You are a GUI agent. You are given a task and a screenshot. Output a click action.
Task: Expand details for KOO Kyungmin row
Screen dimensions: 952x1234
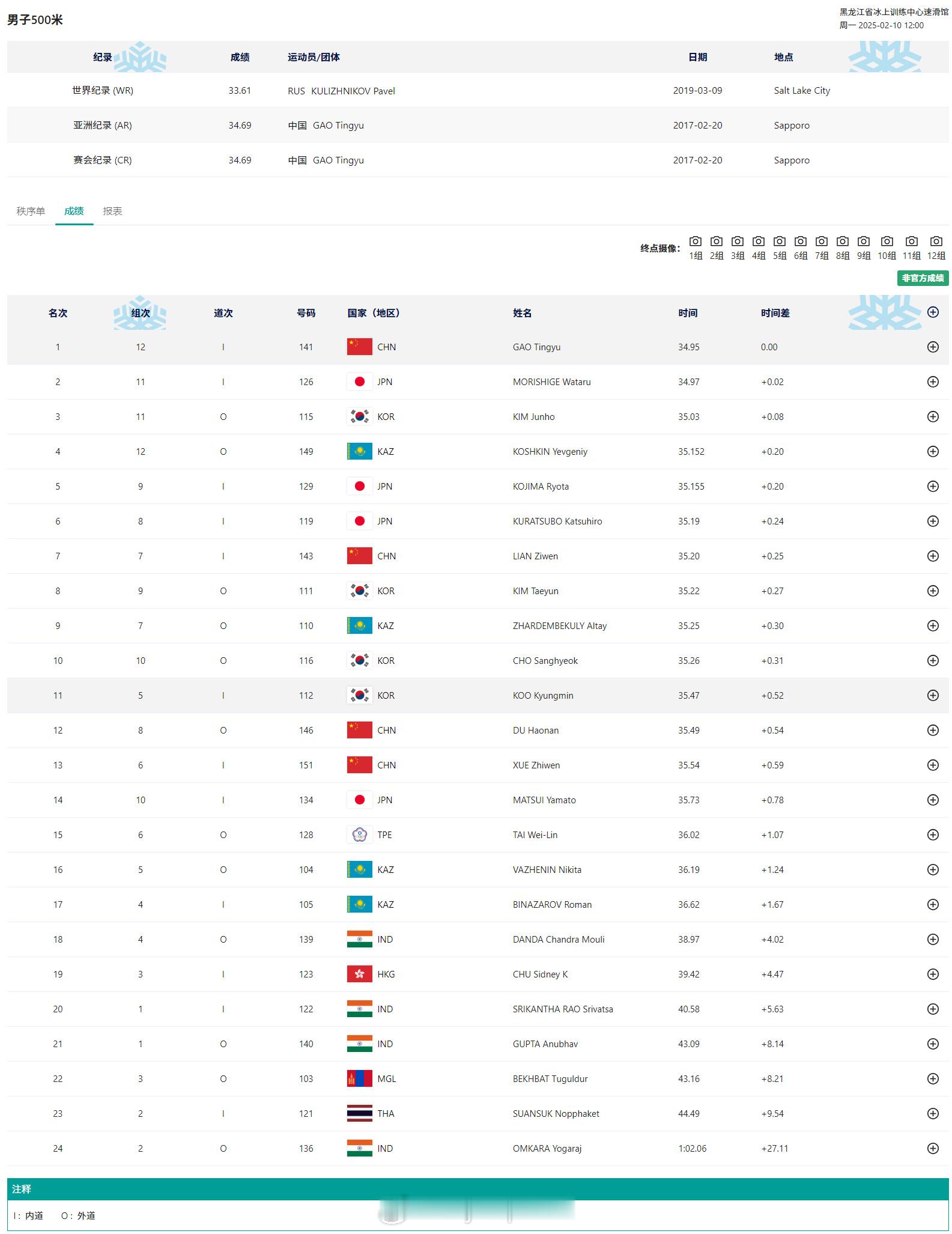click(x=933, y=695)
